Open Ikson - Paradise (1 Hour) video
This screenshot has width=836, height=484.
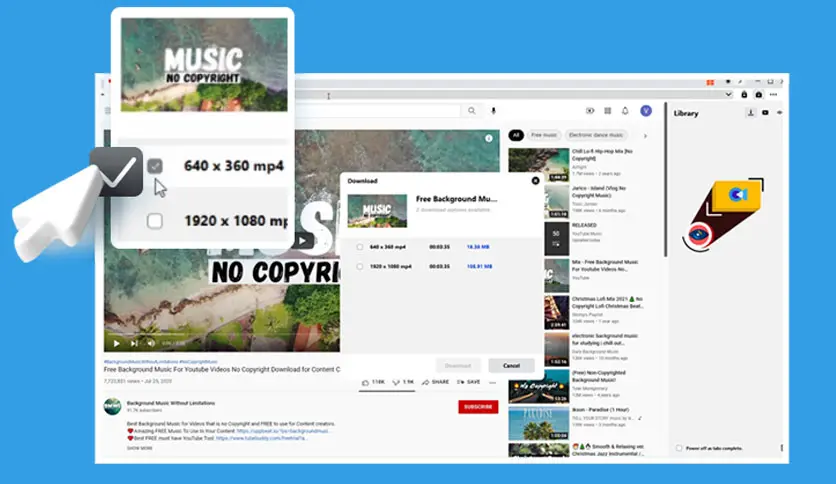click(x=576, y=423)
